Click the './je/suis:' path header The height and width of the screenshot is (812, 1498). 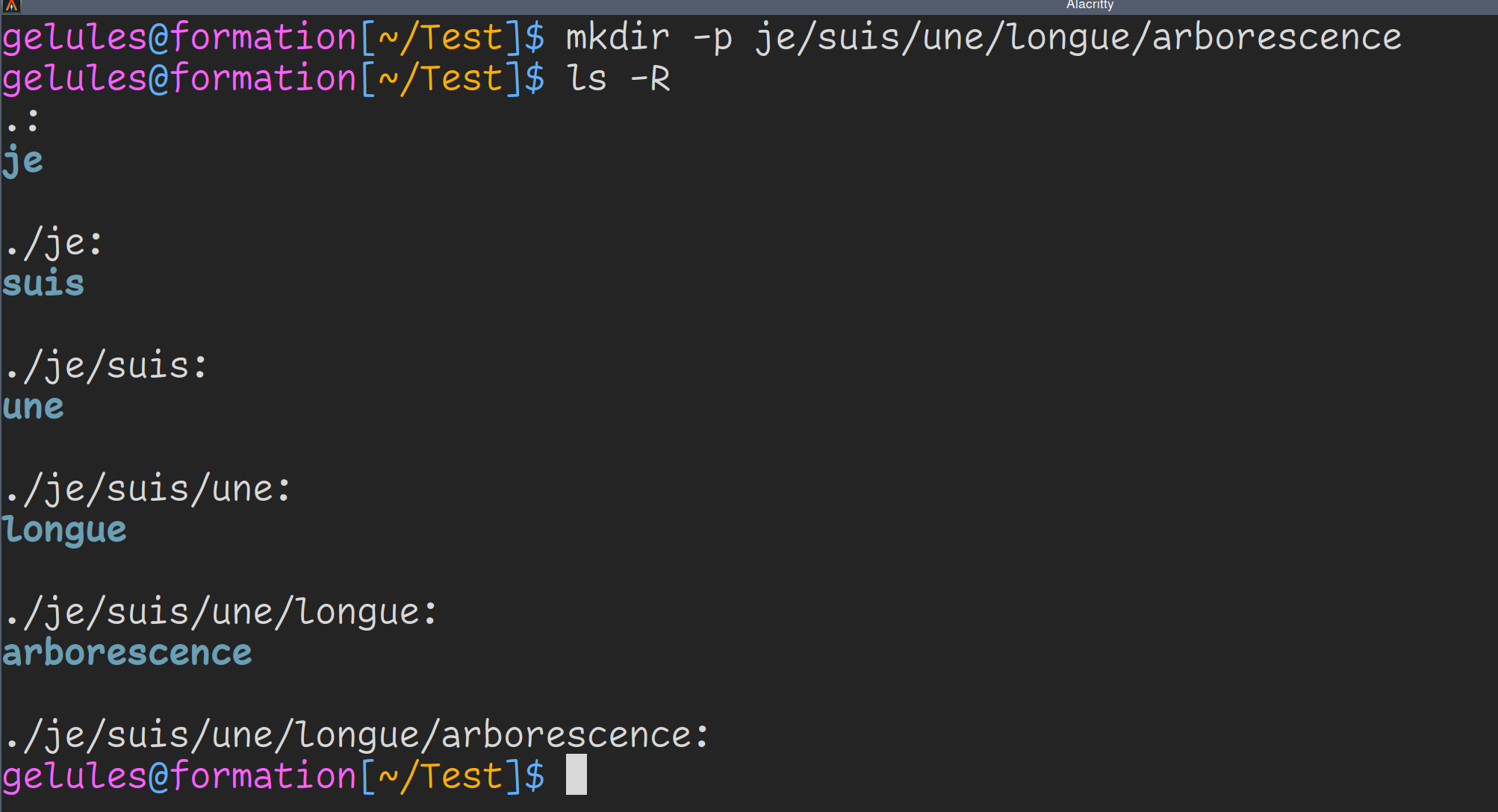coord(106,366)
